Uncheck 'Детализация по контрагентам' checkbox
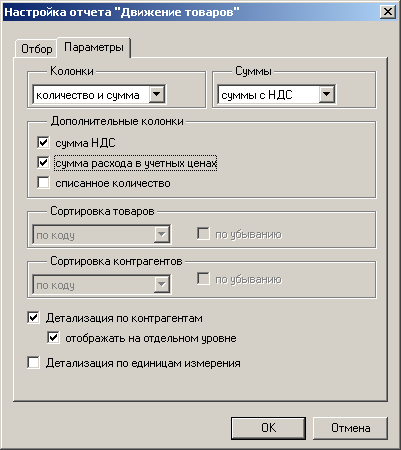Viewport: 401px width, 450px height. point(33,318)
